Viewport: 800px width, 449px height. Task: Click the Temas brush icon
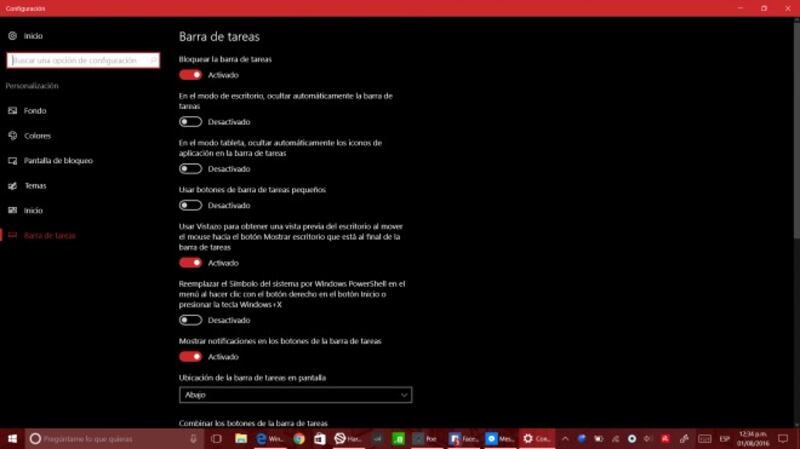[12, 186]
